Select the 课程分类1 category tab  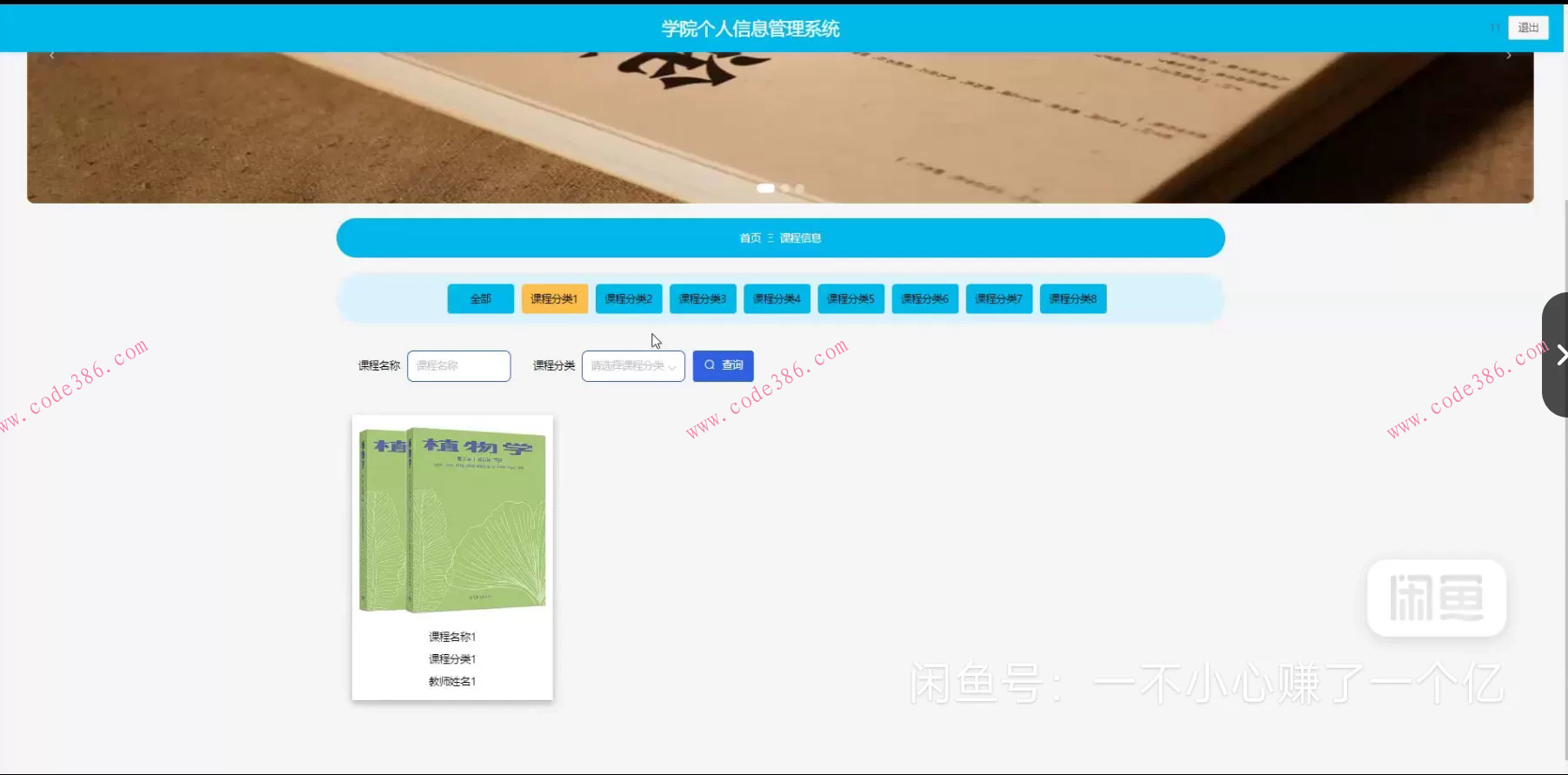(555, 298)
